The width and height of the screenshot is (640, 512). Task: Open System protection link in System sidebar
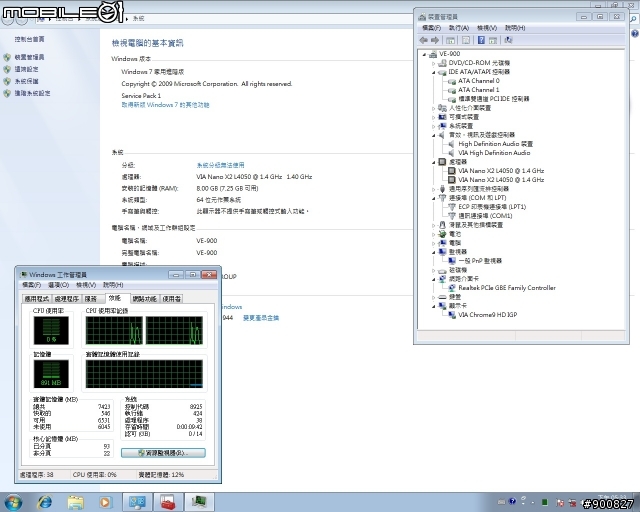27,81
